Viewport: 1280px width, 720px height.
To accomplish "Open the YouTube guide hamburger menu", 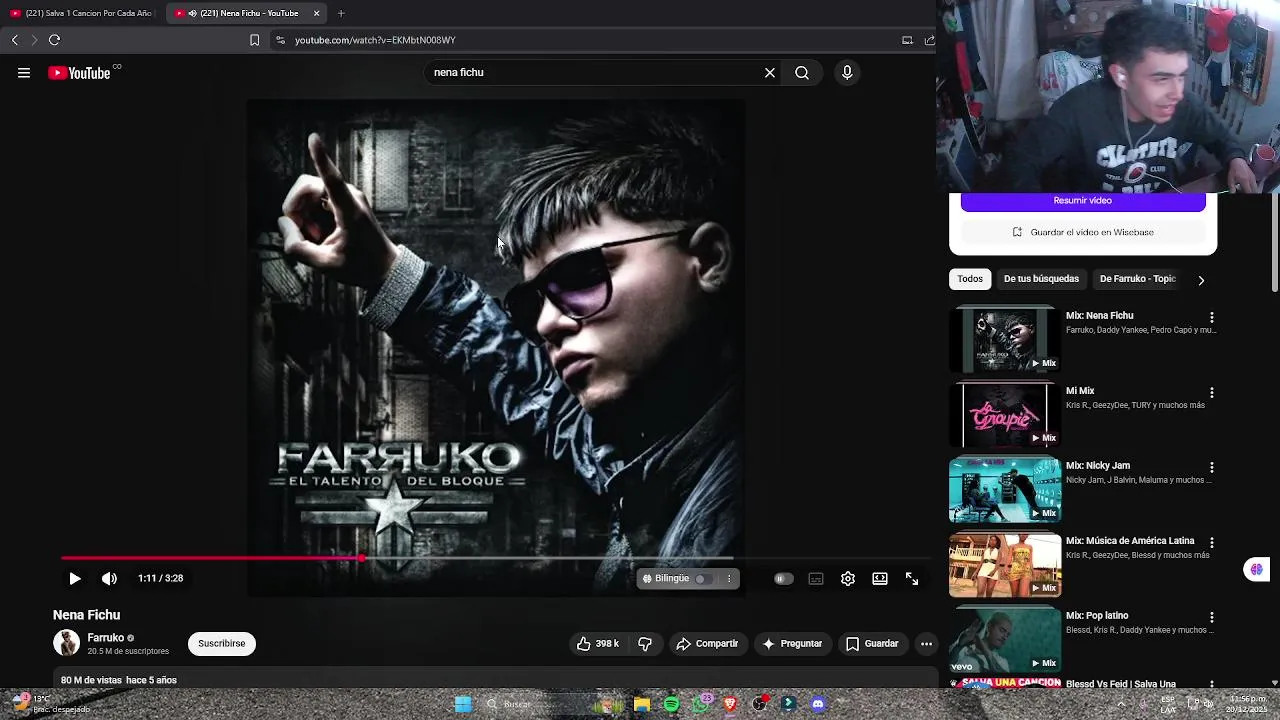I will click(24, 73).
